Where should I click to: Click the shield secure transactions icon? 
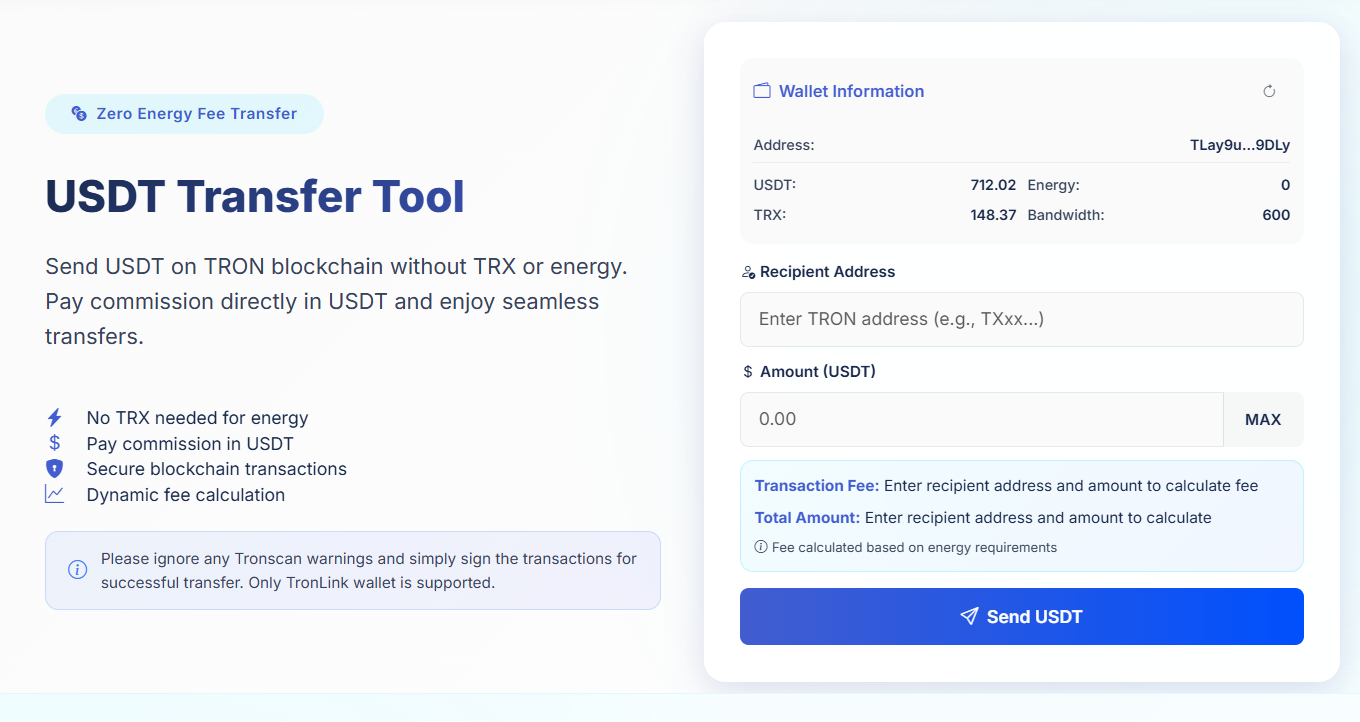click(x=55, y=469)
